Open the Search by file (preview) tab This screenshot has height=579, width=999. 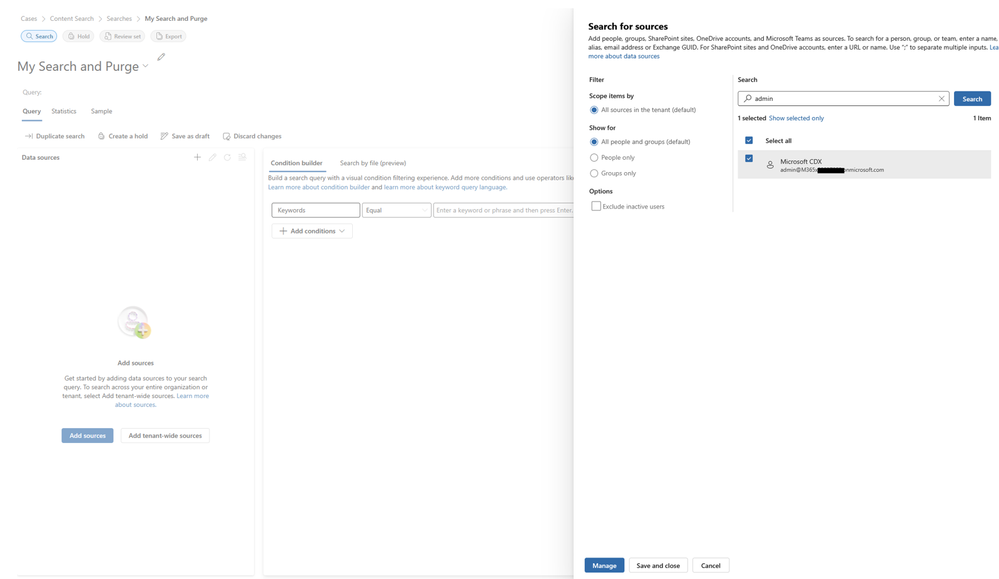pos(373,163)
